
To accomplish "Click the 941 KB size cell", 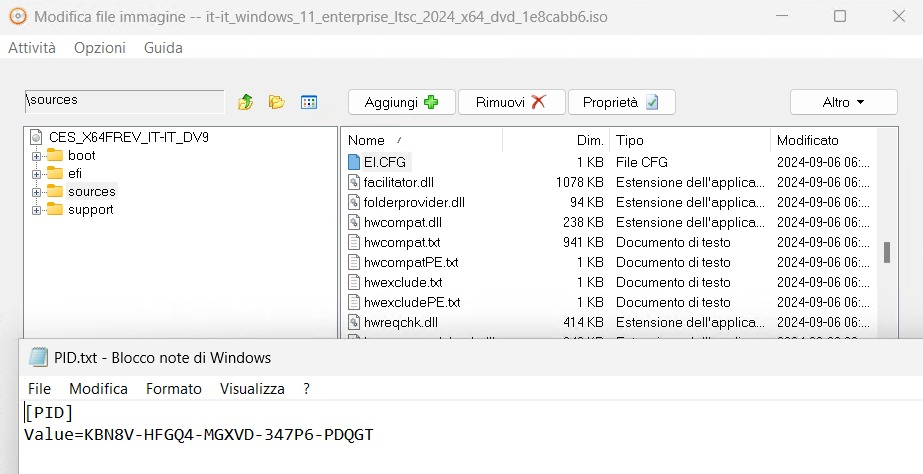I will click(583, 243).
